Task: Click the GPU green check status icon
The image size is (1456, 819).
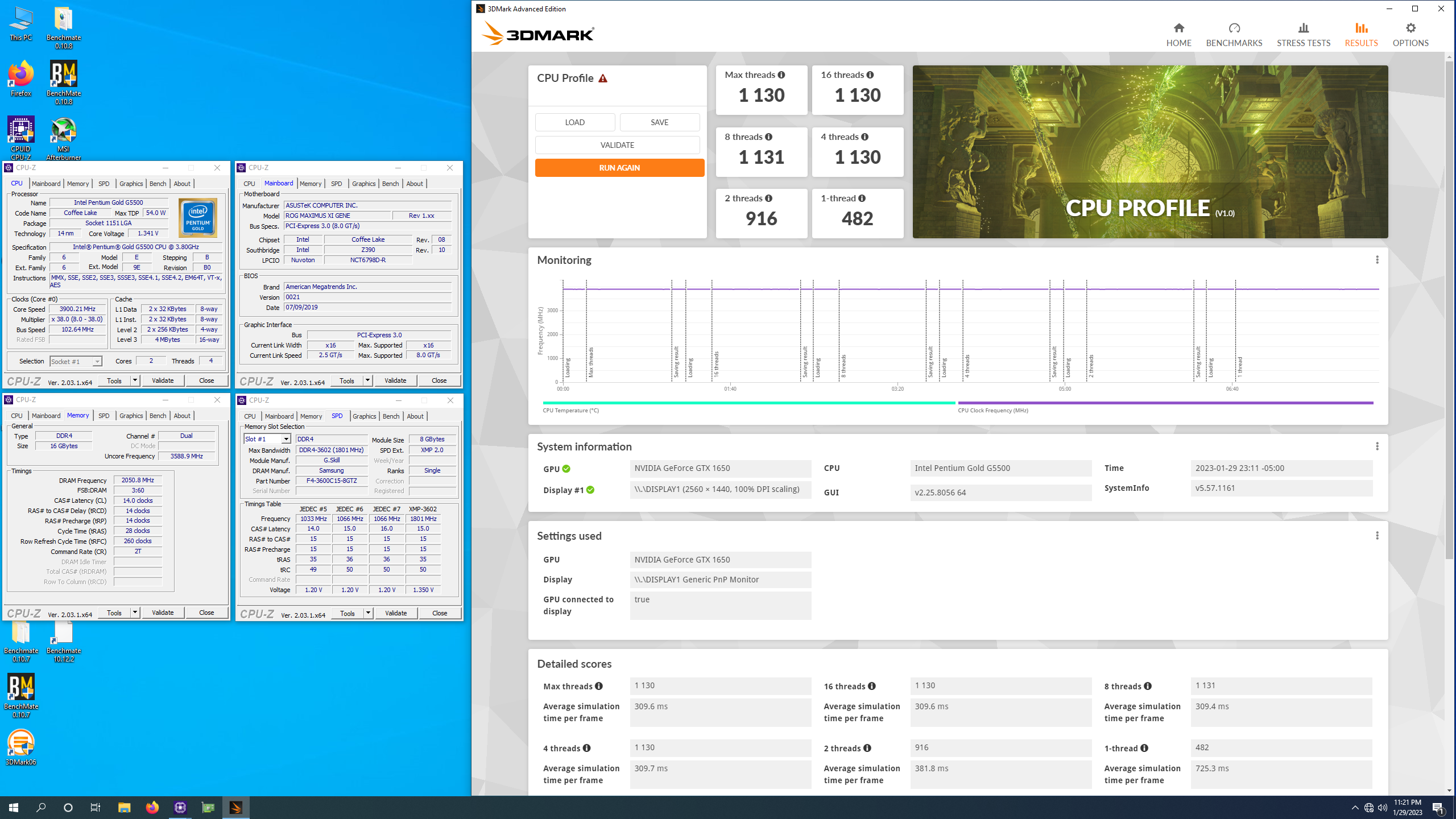Action: pos(566,469)
